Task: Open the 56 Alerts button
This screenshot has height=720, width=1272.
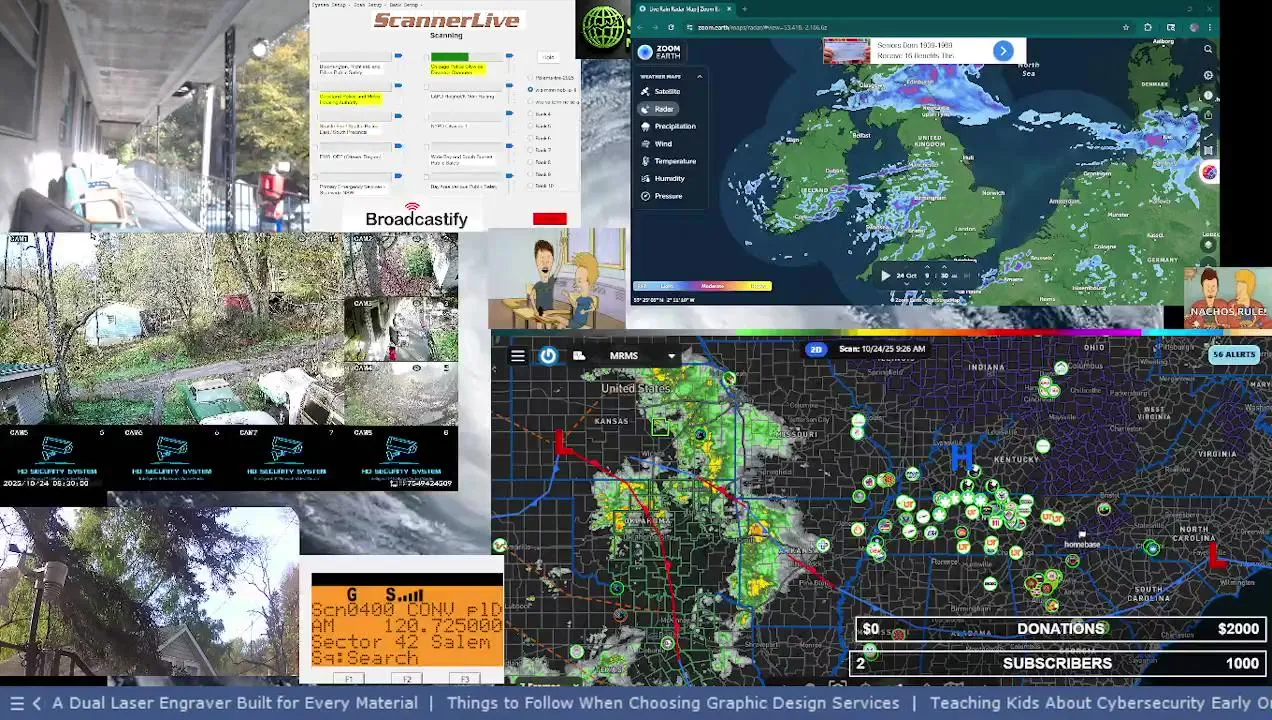Action: click(x=1233, y=355)
